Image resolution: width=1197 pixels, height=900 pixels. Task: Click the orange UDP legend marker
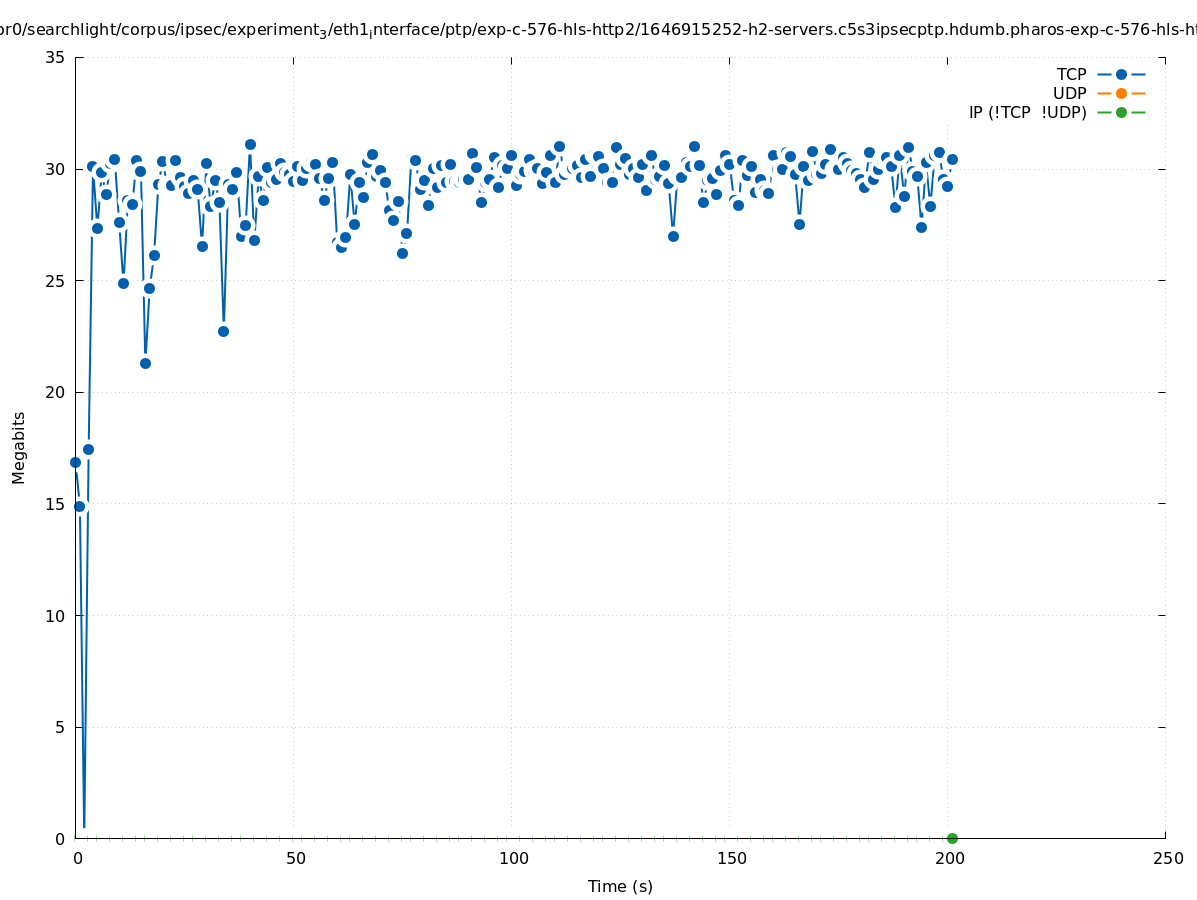click(x=1121, y=93)
